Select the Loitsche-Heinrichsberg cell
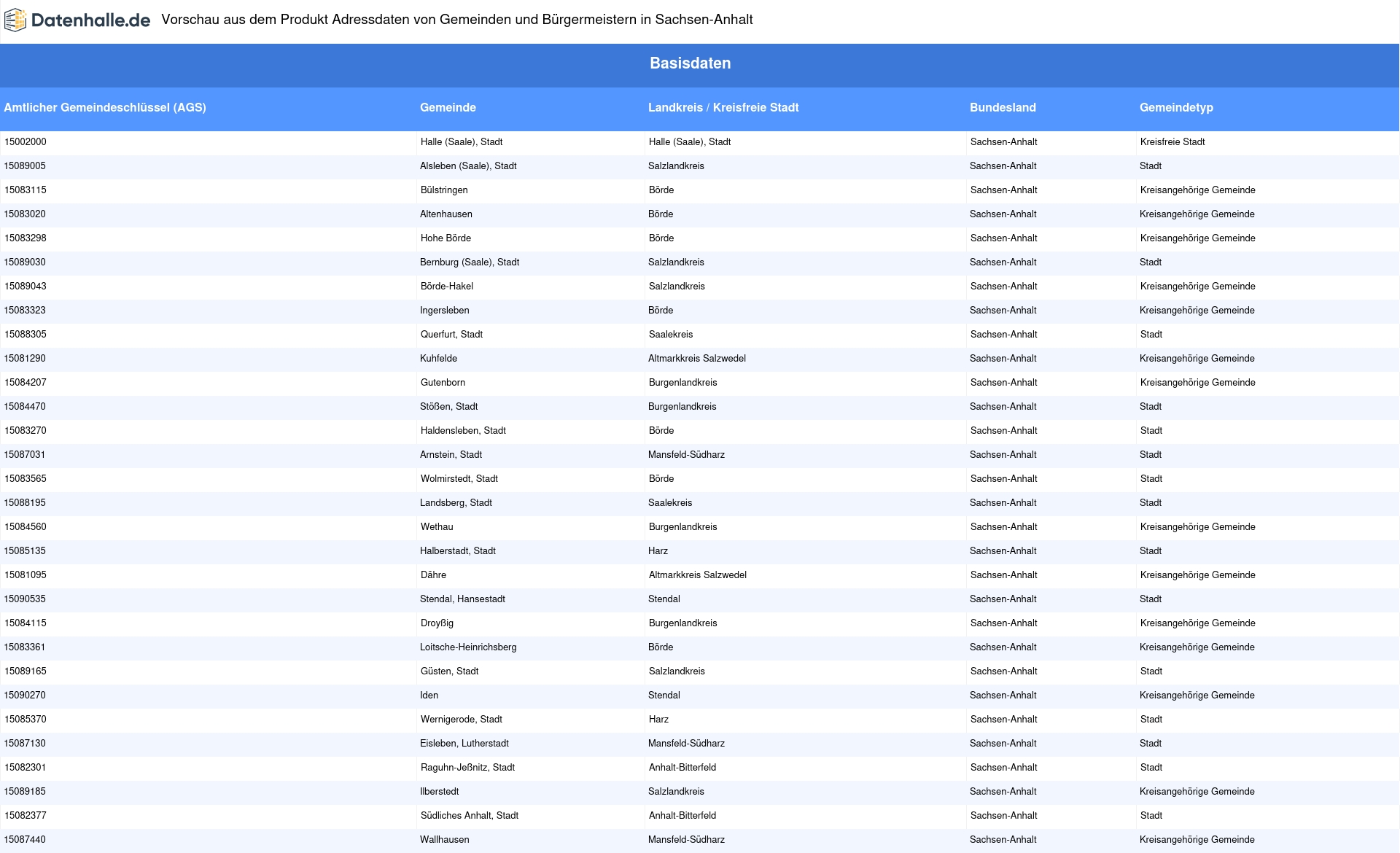1400x853 pixels. [x=468, y=647]
